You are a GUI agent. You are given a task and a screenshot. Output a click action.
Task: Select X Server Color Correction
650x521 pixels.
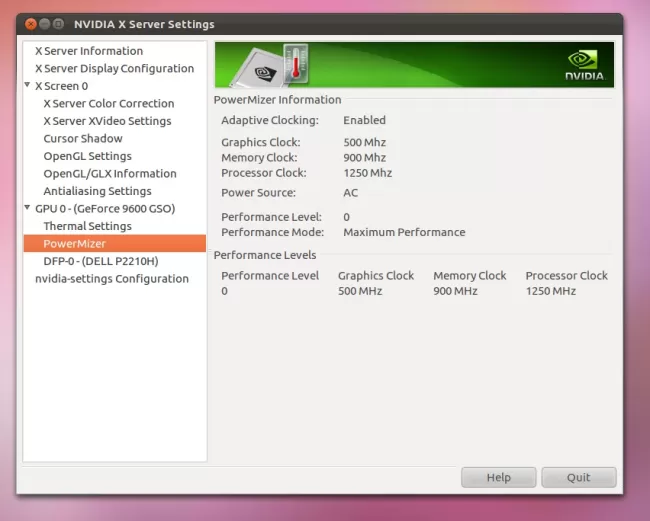(x=108, y=104)
